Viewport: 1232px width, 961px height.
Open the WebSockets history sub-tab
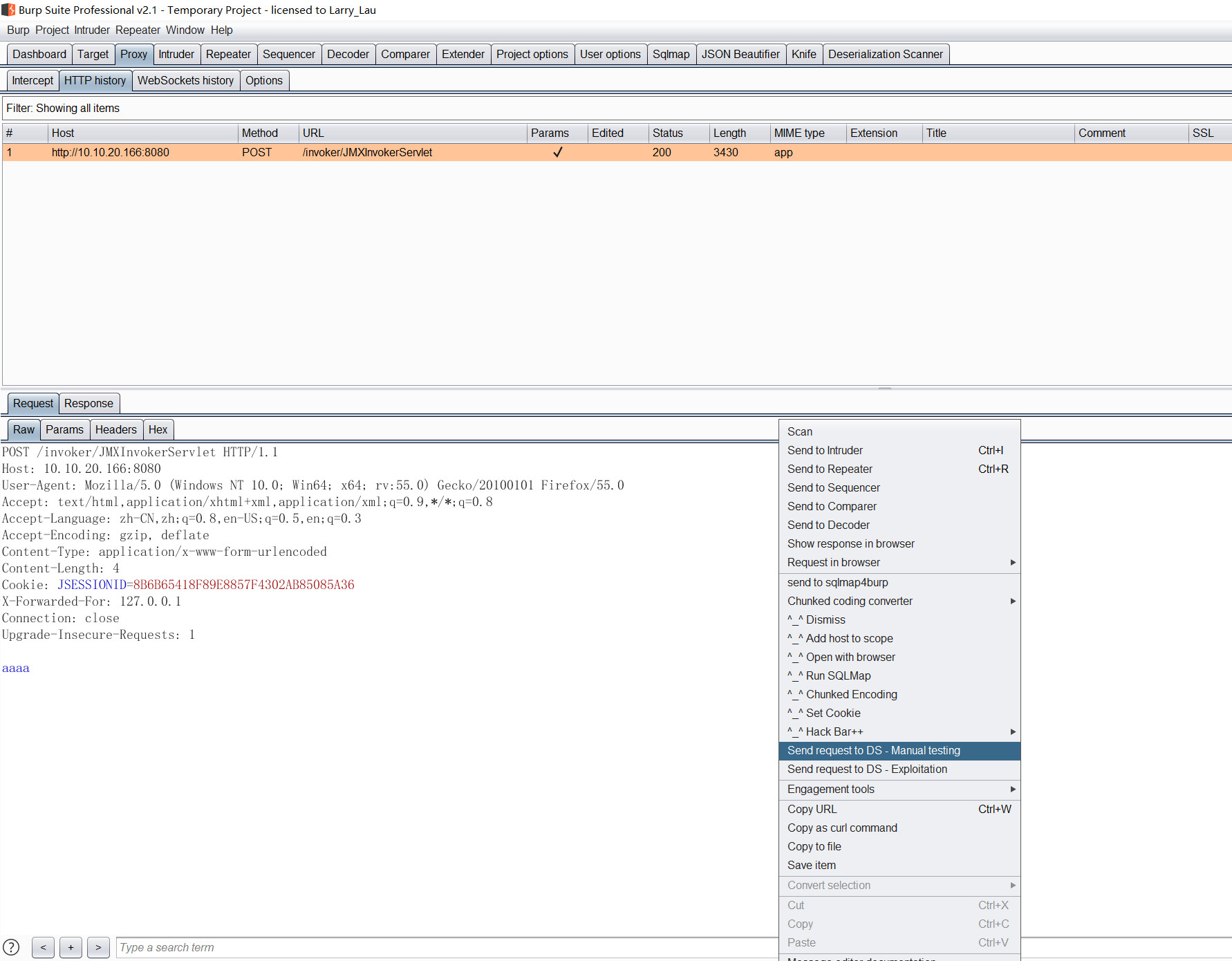(185, 80)
